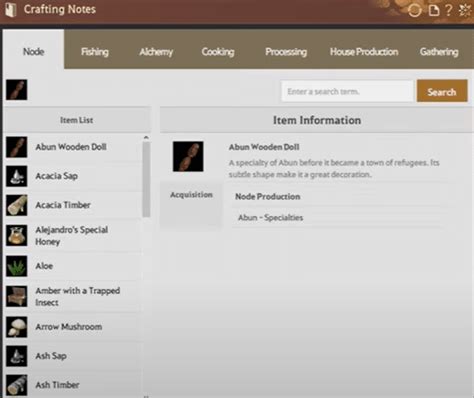
Task: Select Amber with a Trapped Insect entry
Action: click(x=78, y=296)
